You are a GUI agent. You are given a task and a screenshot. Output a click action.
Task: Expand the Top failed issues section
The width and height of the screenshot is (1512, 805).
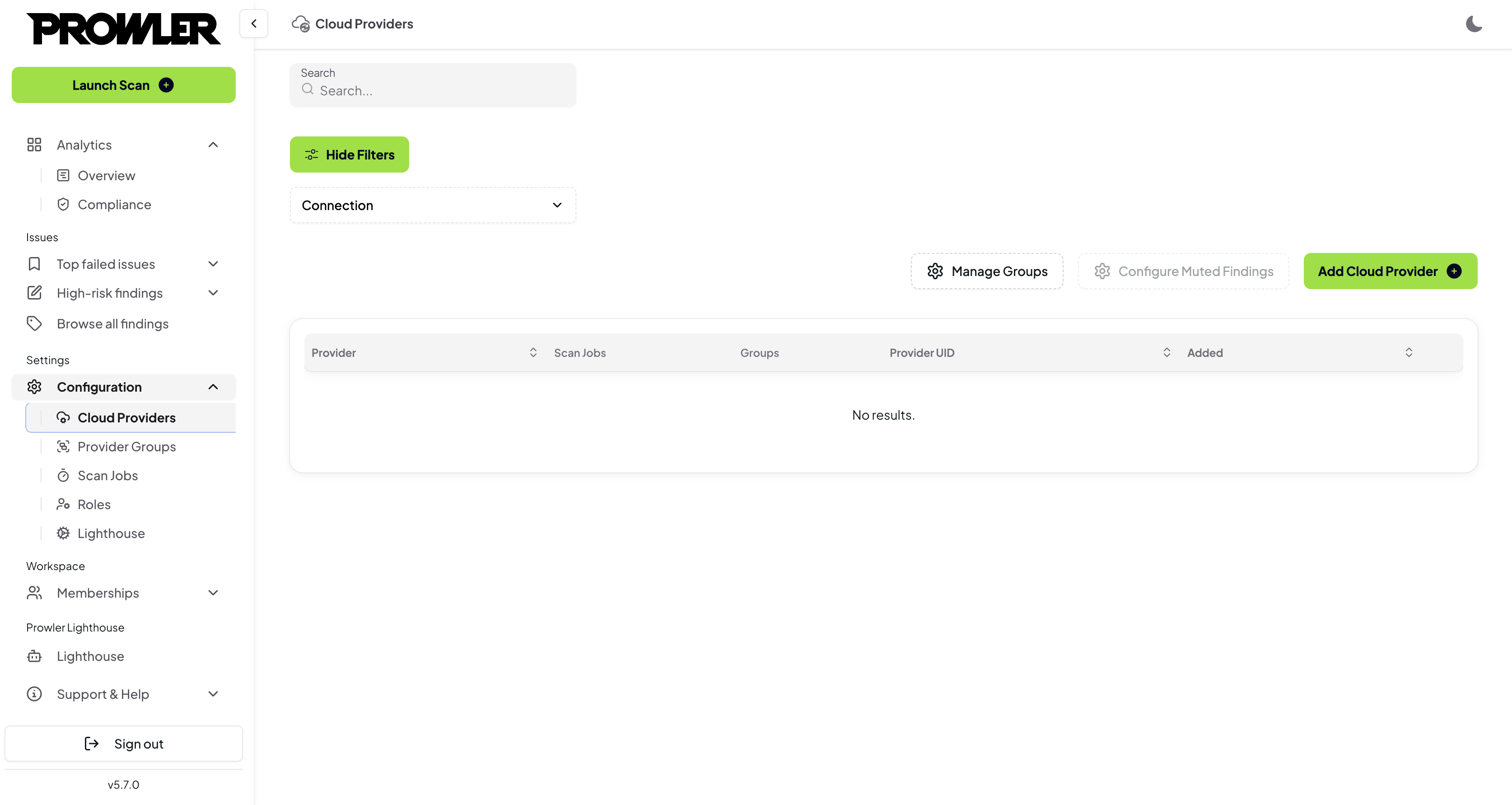tap(213, 264)
